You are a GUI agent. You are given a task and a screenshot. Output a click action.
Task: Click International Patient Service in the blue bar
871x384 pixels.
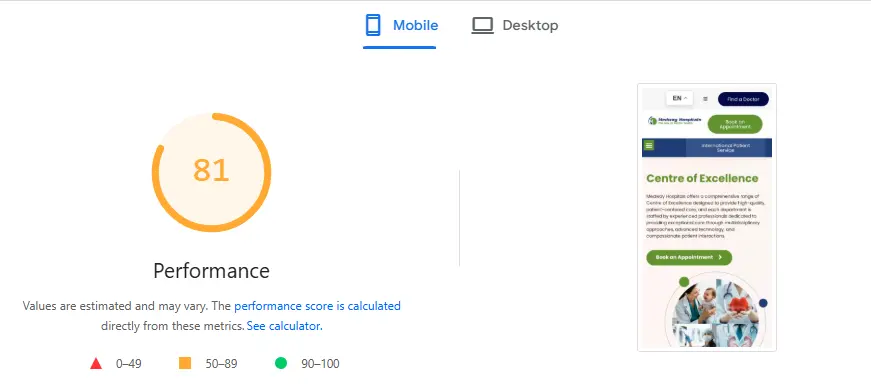(725, 148)
